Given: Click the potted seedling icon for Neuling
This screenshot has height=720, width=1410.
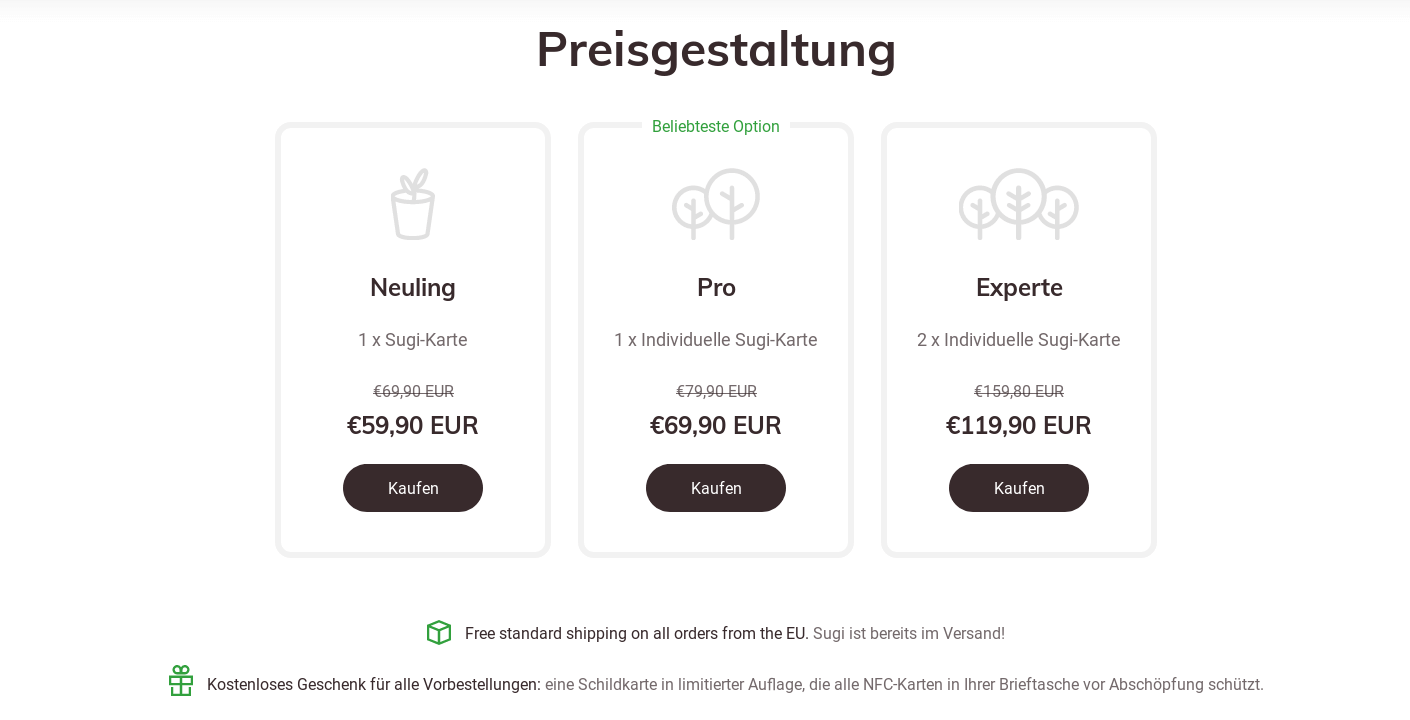Looking at the screenshot, I should [x=413, y=204].
